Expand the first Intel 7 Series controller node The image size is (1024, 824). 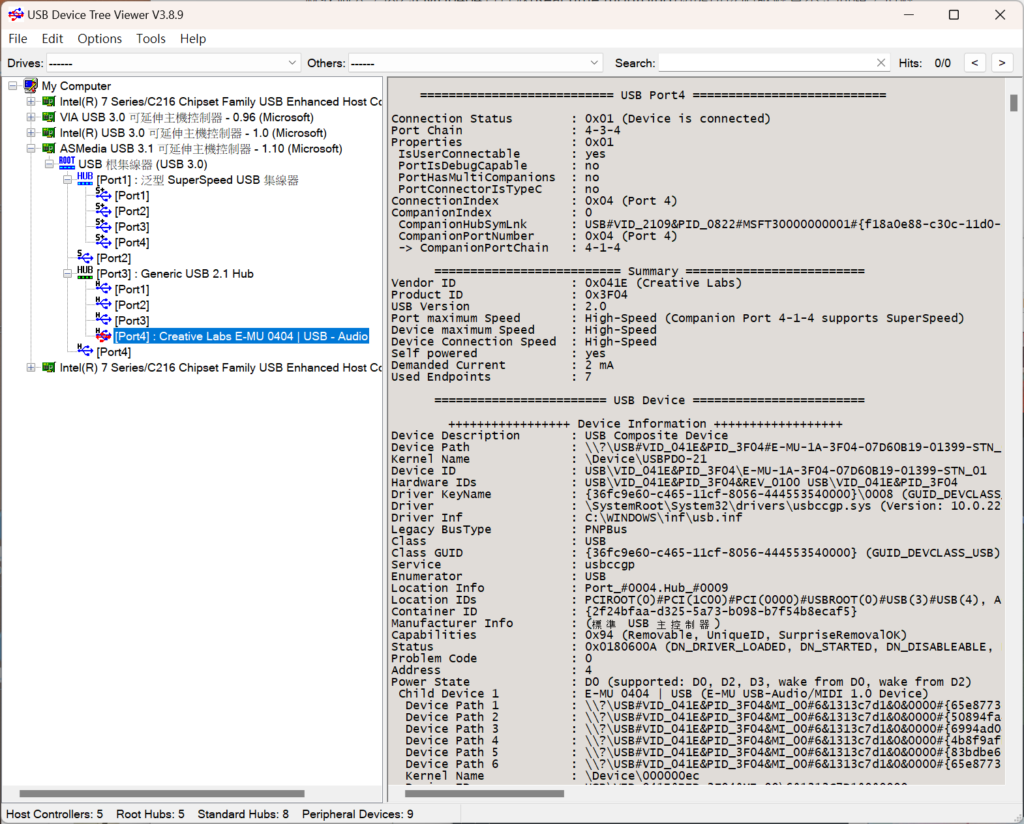pos(31,101)
